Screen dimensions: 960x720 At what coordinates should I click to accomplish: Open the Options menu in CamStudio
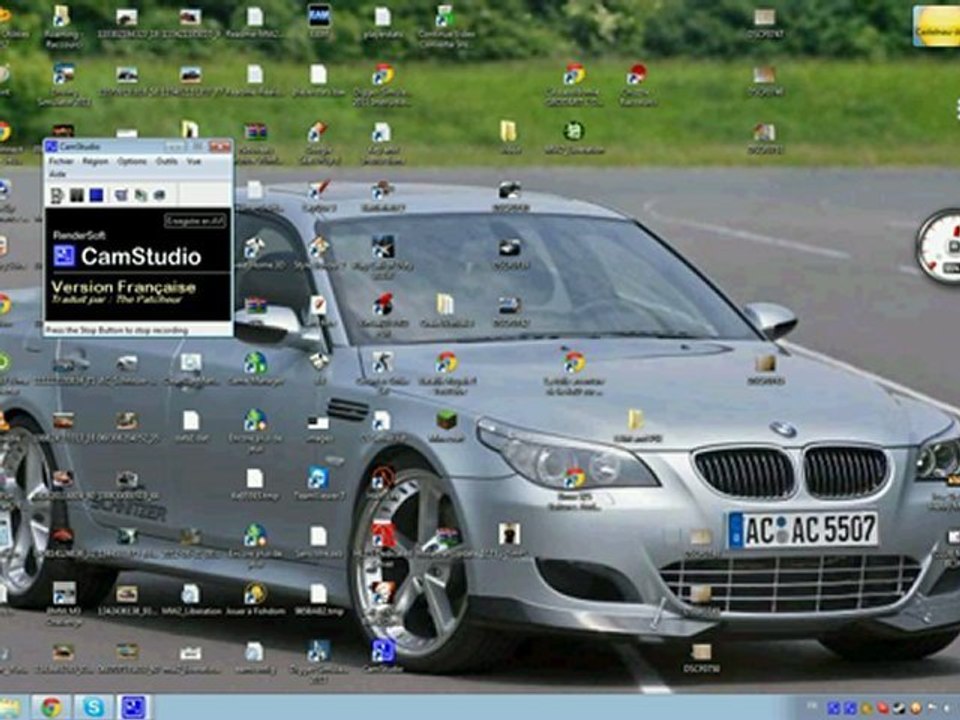coord(131,161)
